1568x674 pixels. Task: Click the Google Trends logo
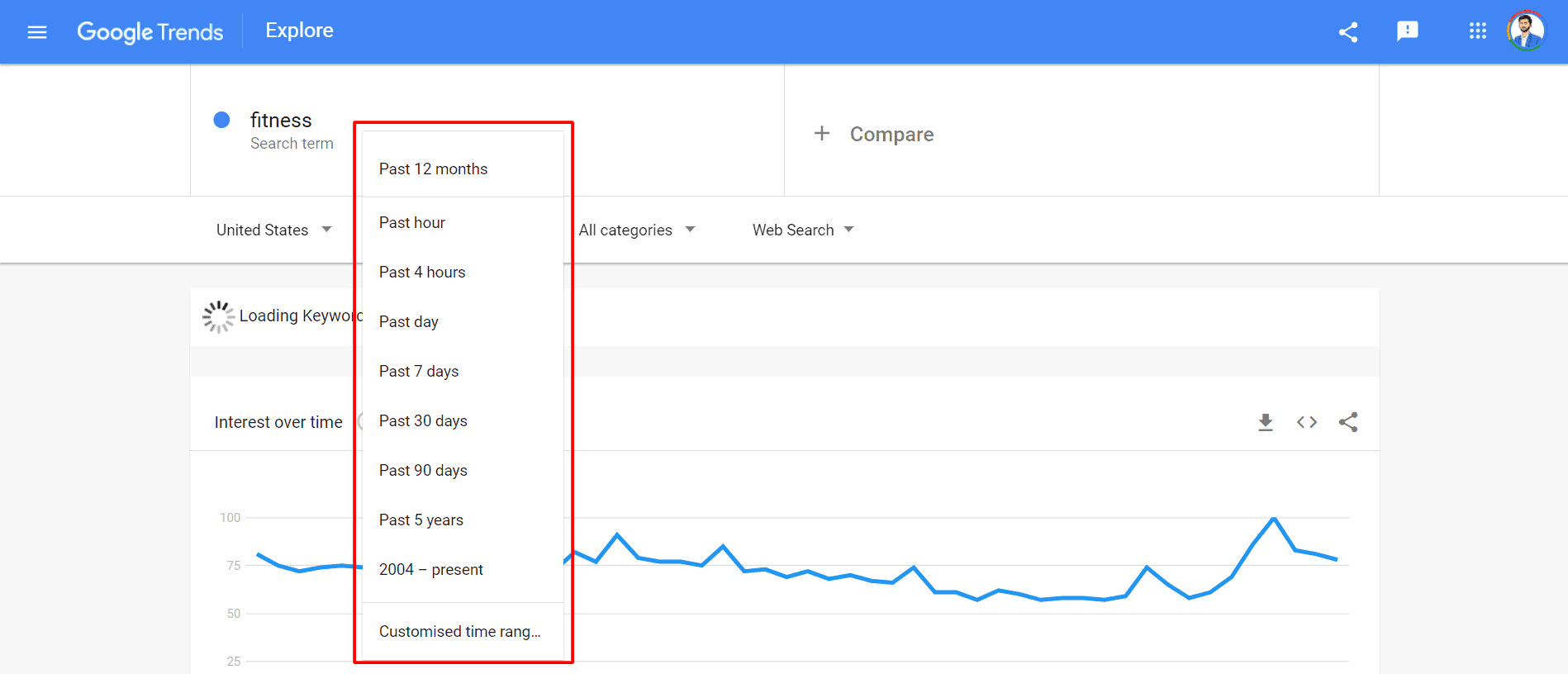[150, 31]
